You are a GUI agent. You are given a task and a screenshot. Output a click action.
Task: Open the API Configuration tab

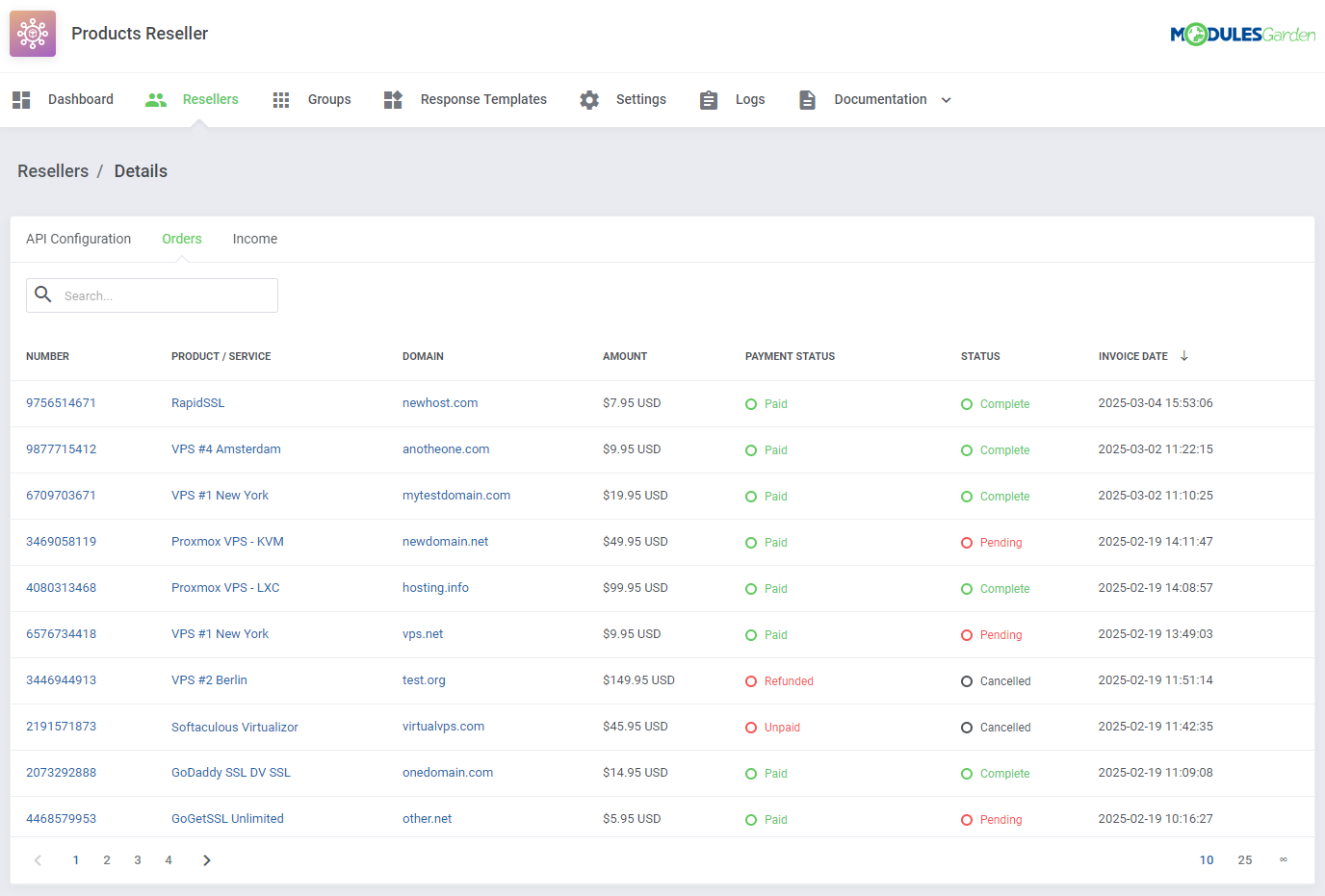pos(78,239)
